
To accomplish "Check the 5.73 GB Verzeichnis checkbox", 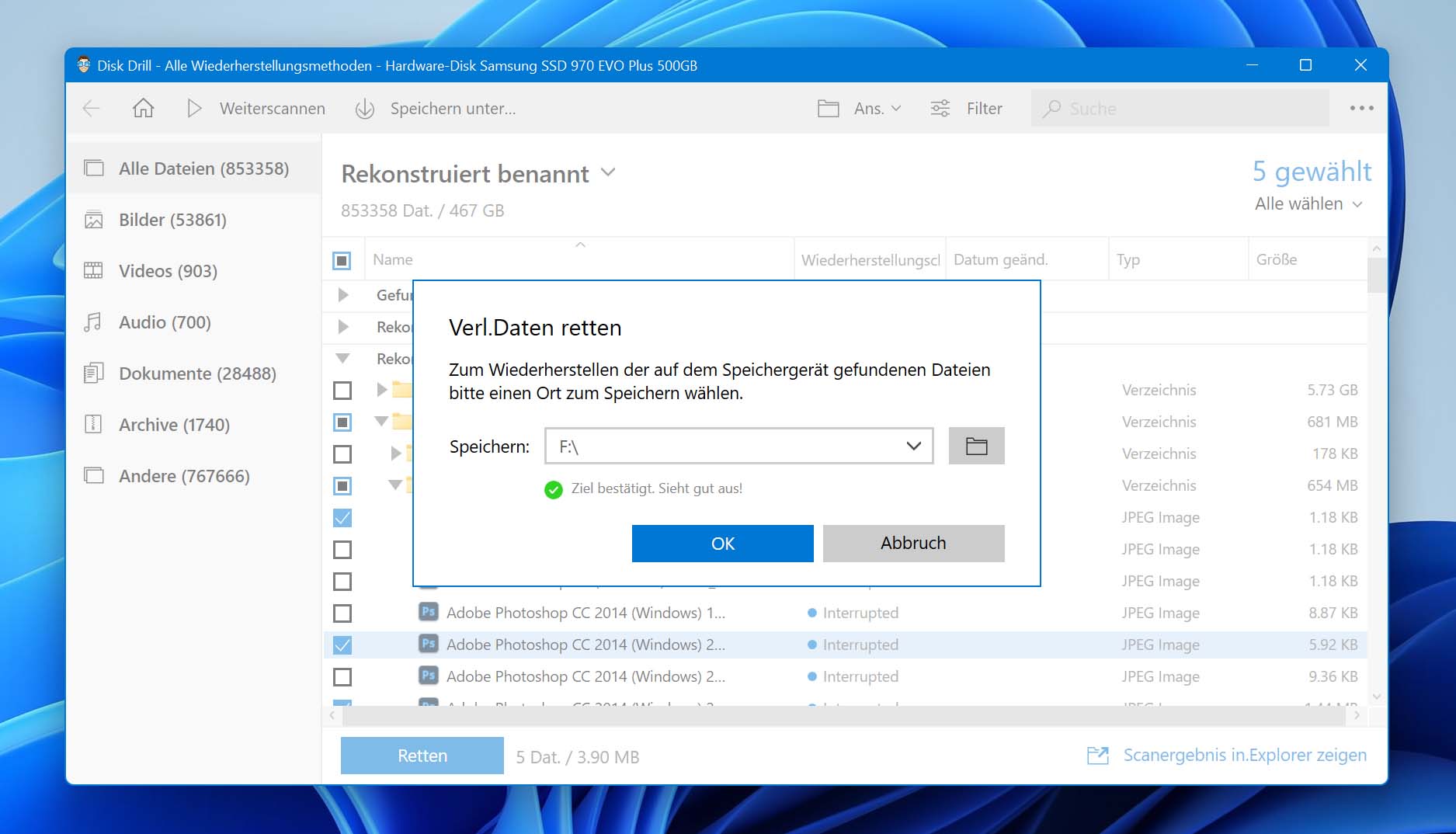I will coord(342,390).
